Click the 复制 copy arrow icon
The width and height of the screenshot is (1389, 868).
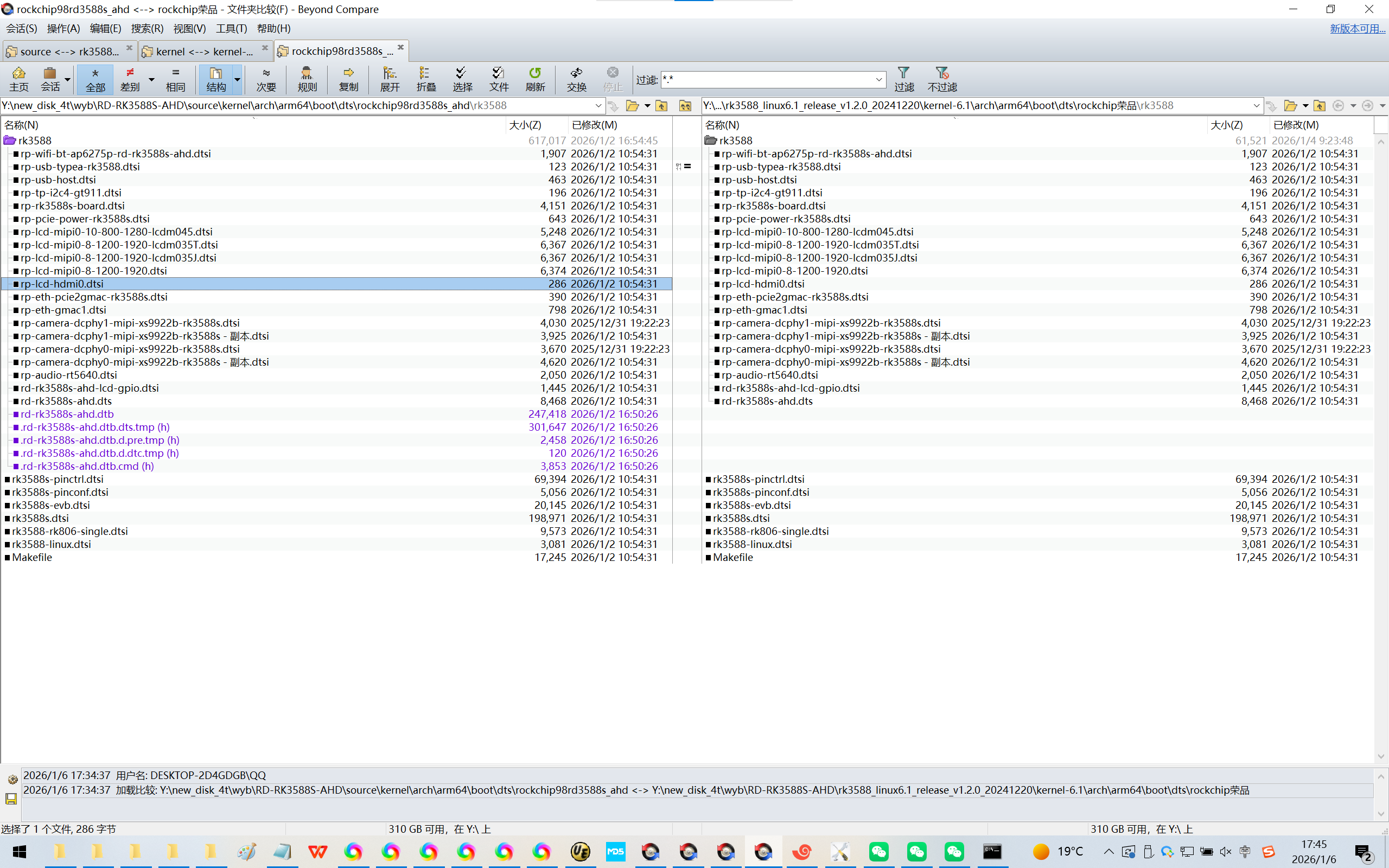pyautogui.click(x=348, y=79)
